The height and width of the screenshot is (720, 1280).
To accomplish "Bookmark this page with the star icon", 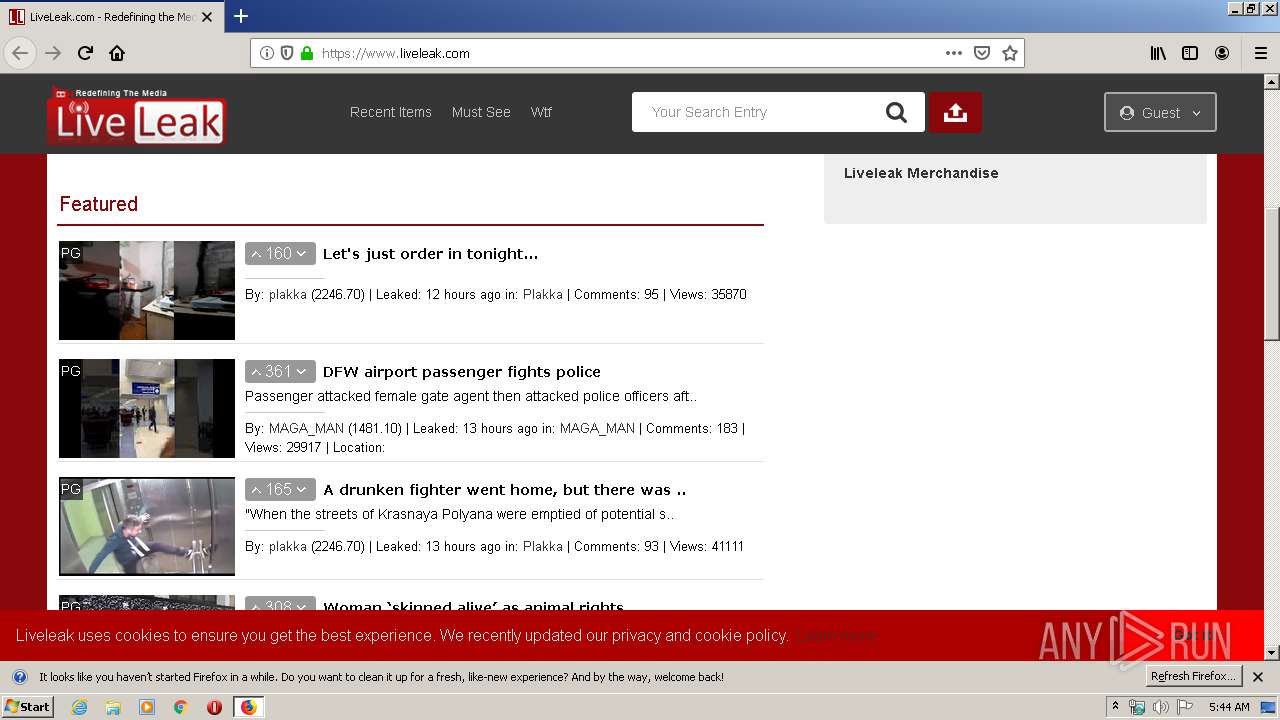I will tap(1010, 53).
